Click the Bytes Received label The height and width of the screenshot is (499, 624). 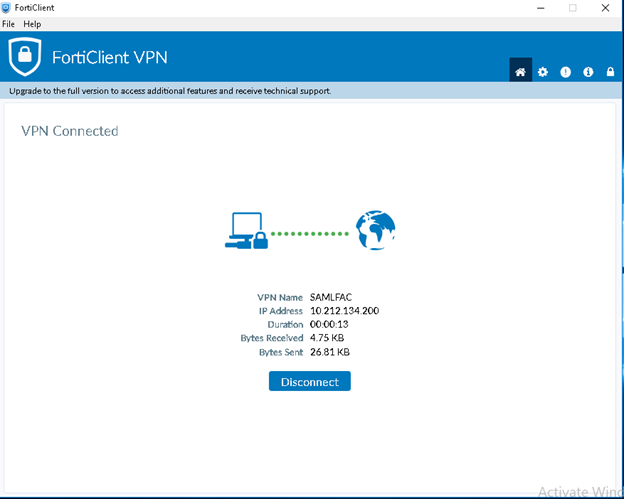coord(272,338)
